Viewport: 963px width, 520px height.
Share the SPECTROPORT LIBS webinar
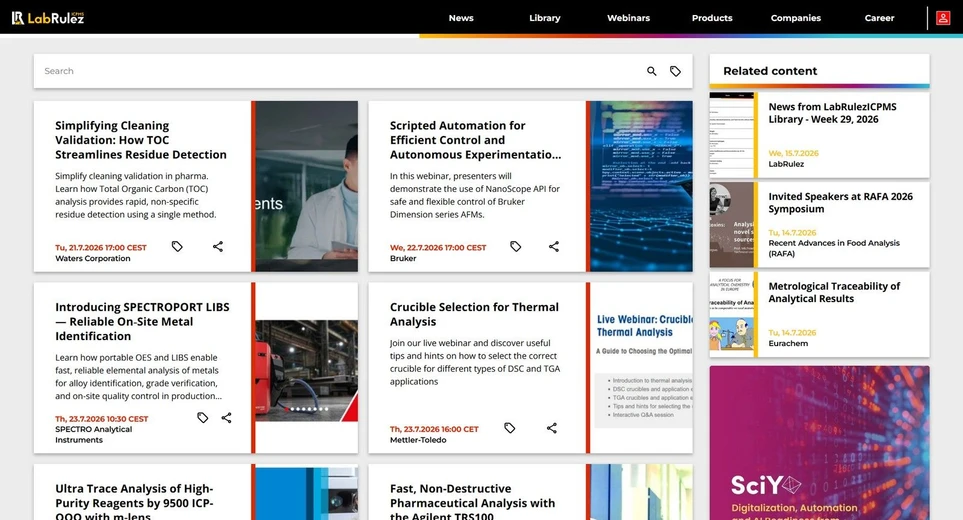click(227, 417)
